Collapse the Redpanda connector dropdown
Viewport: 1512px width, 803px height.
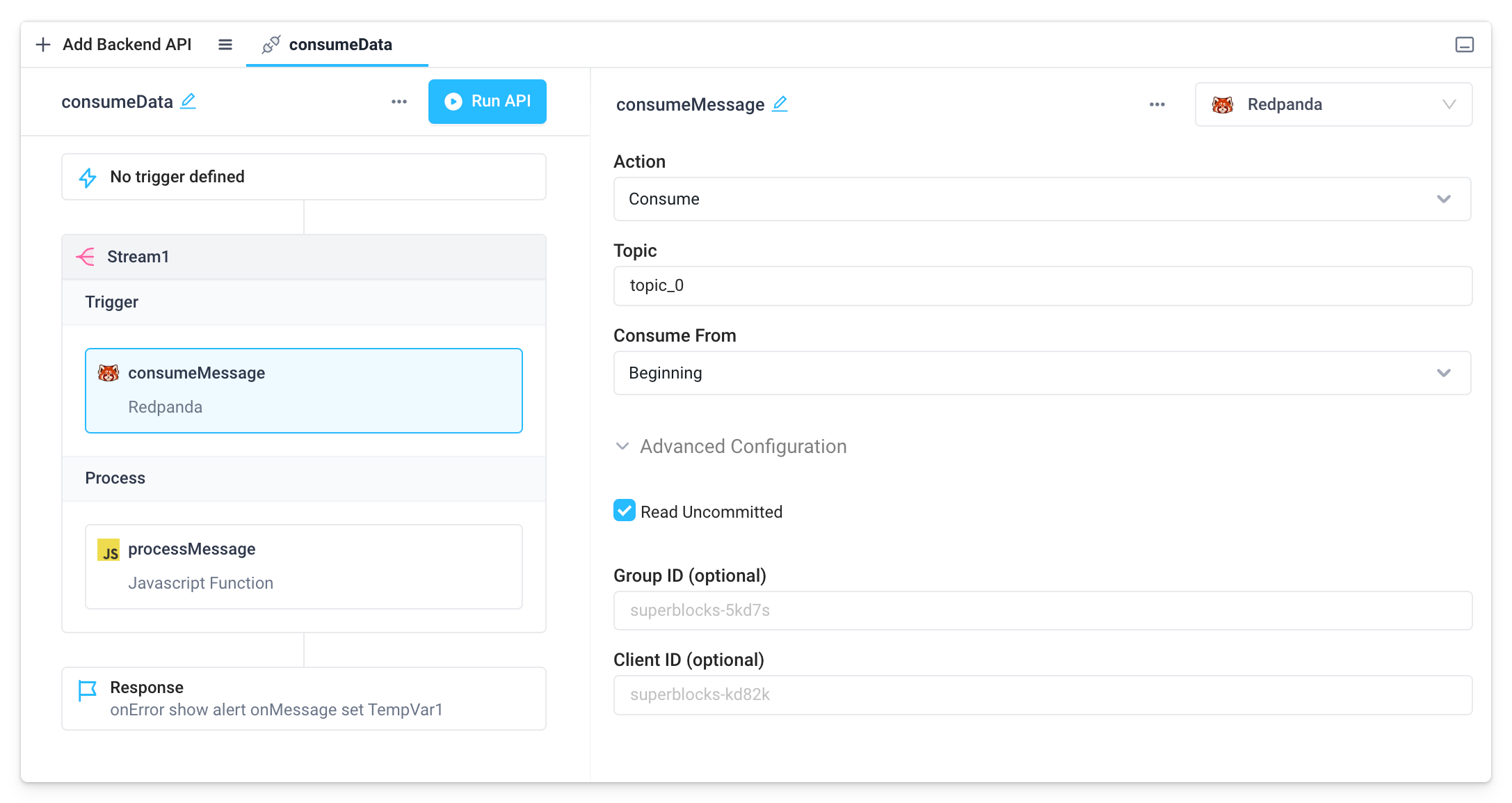coord(1450,104)
